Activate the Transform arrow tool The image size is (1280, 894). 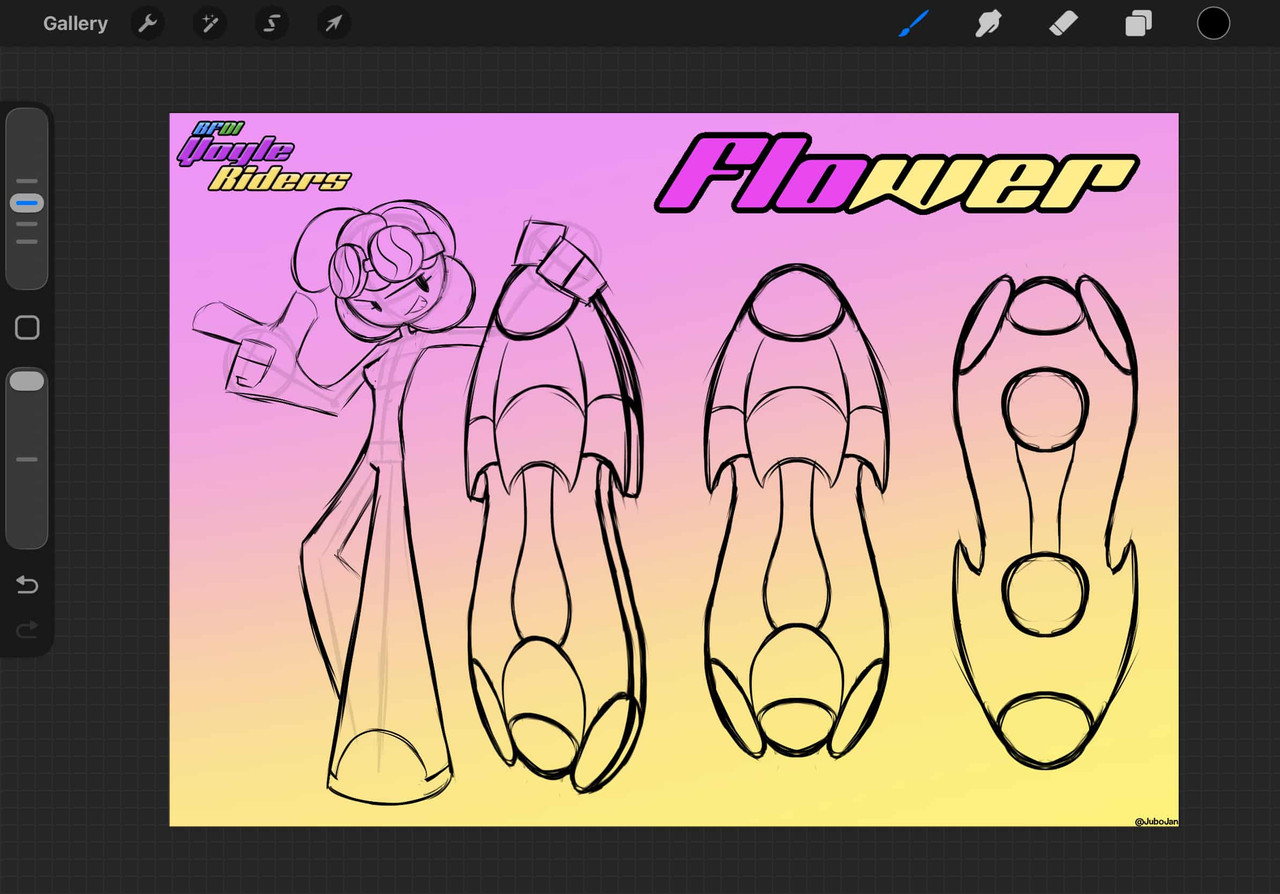334,23
